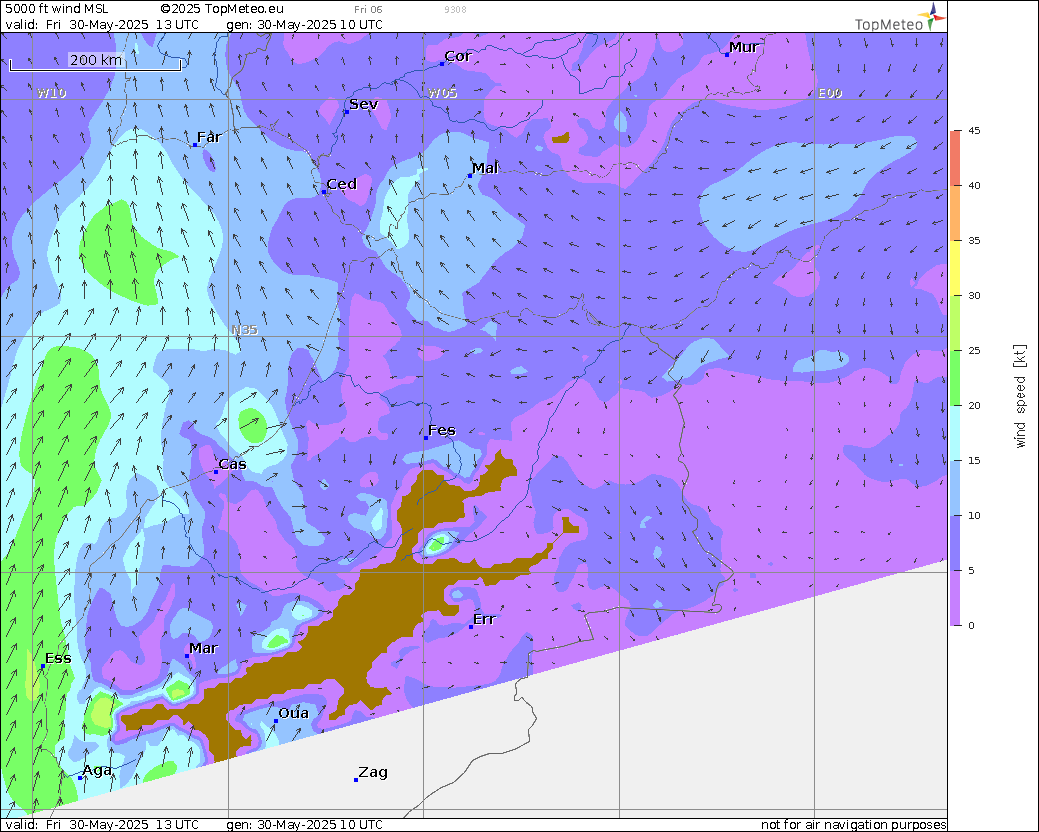Select the 'Ess' city label
The image size is (1039, 832).
58,658
